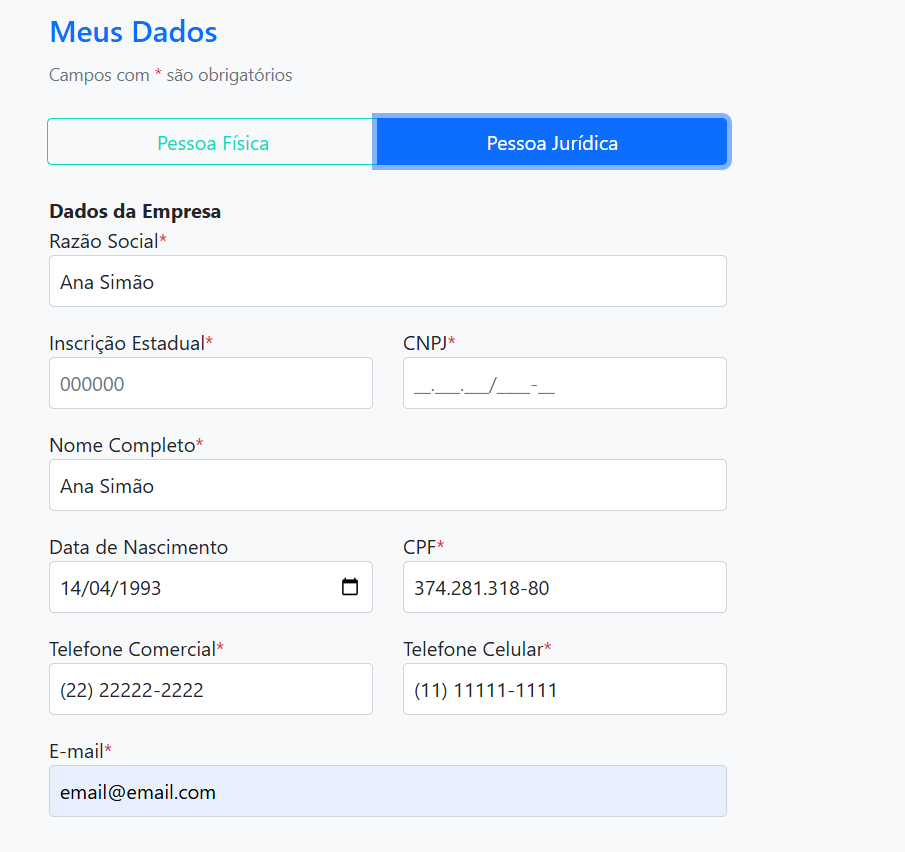The height and width of the screenshot is (852, 905).
Task: Click the Nome Completo label
Action: pos(122,445)
